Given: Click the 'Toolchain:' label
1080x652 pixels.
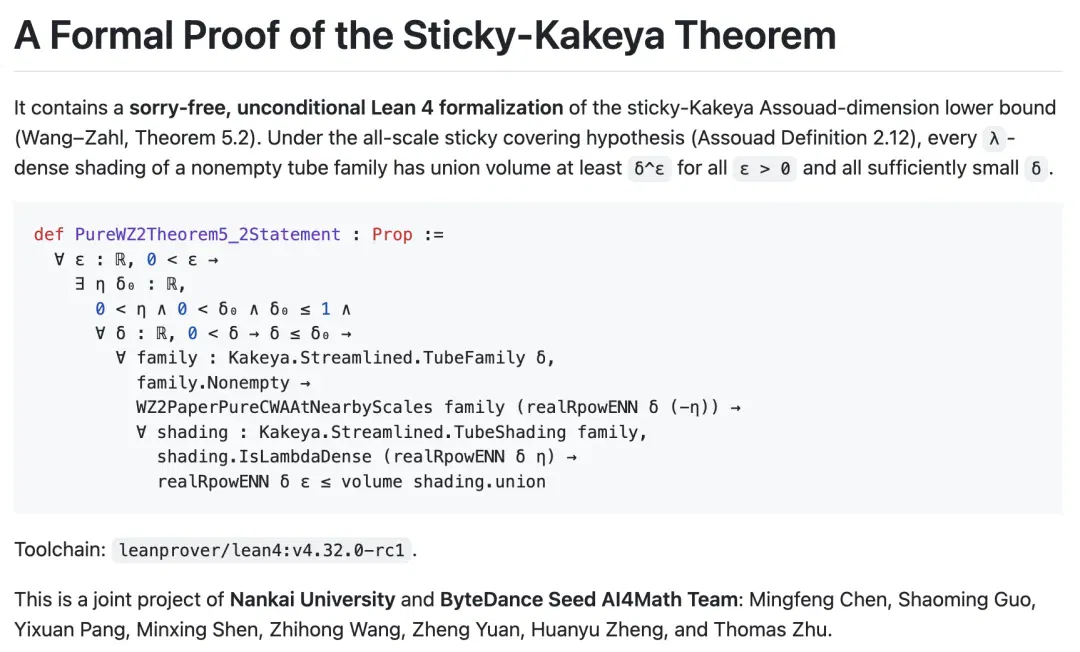Looking at the screenshot, I should point(59,550).
